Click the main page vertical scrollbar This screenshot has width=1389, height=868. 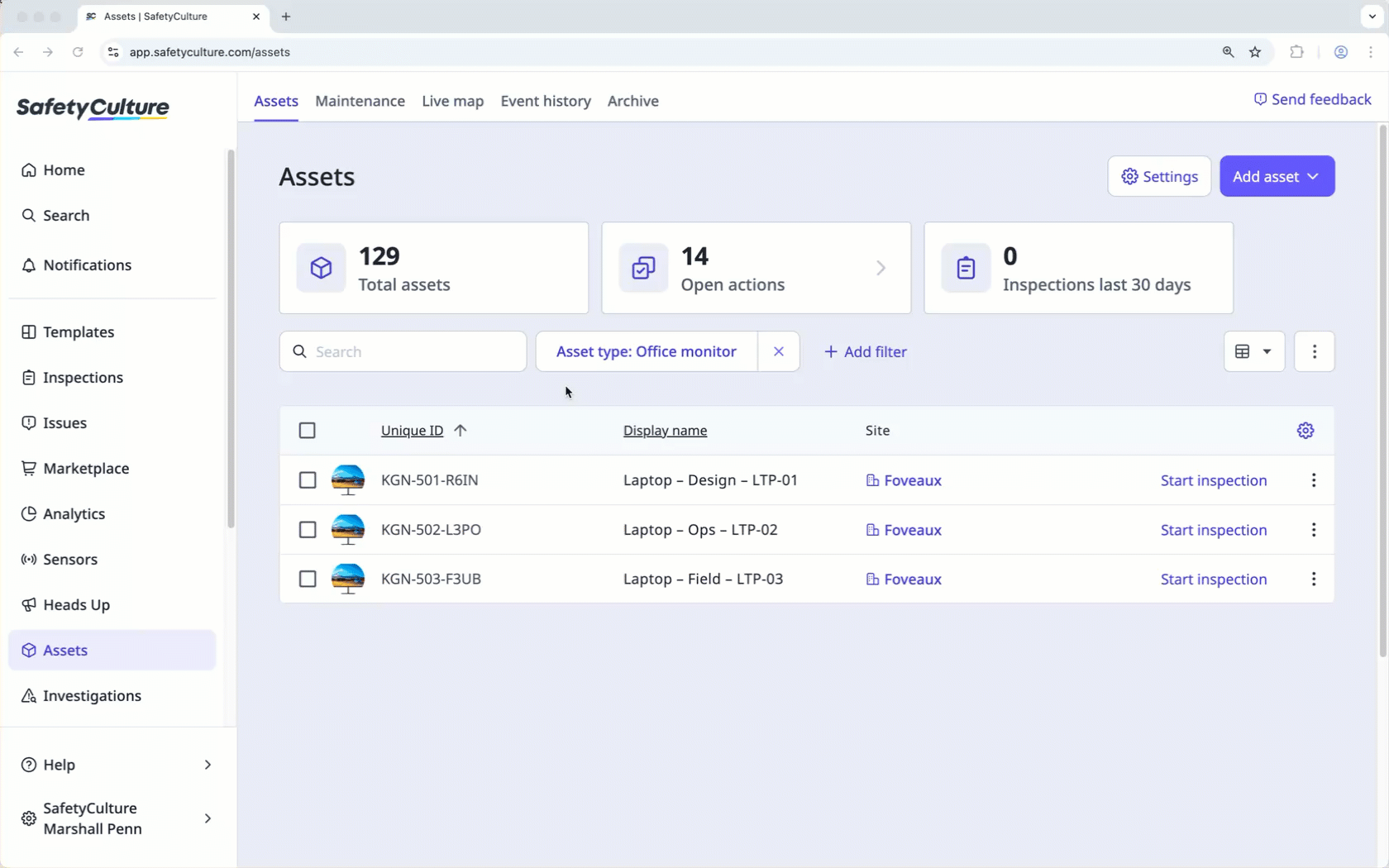[1382, 390]
